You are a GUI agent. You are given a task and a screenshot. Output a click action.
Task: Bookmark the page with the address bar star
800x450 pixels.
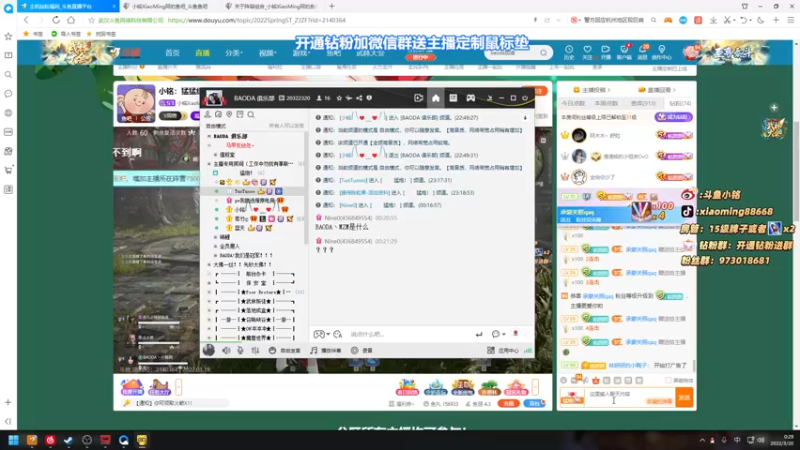tap(91, 20)
